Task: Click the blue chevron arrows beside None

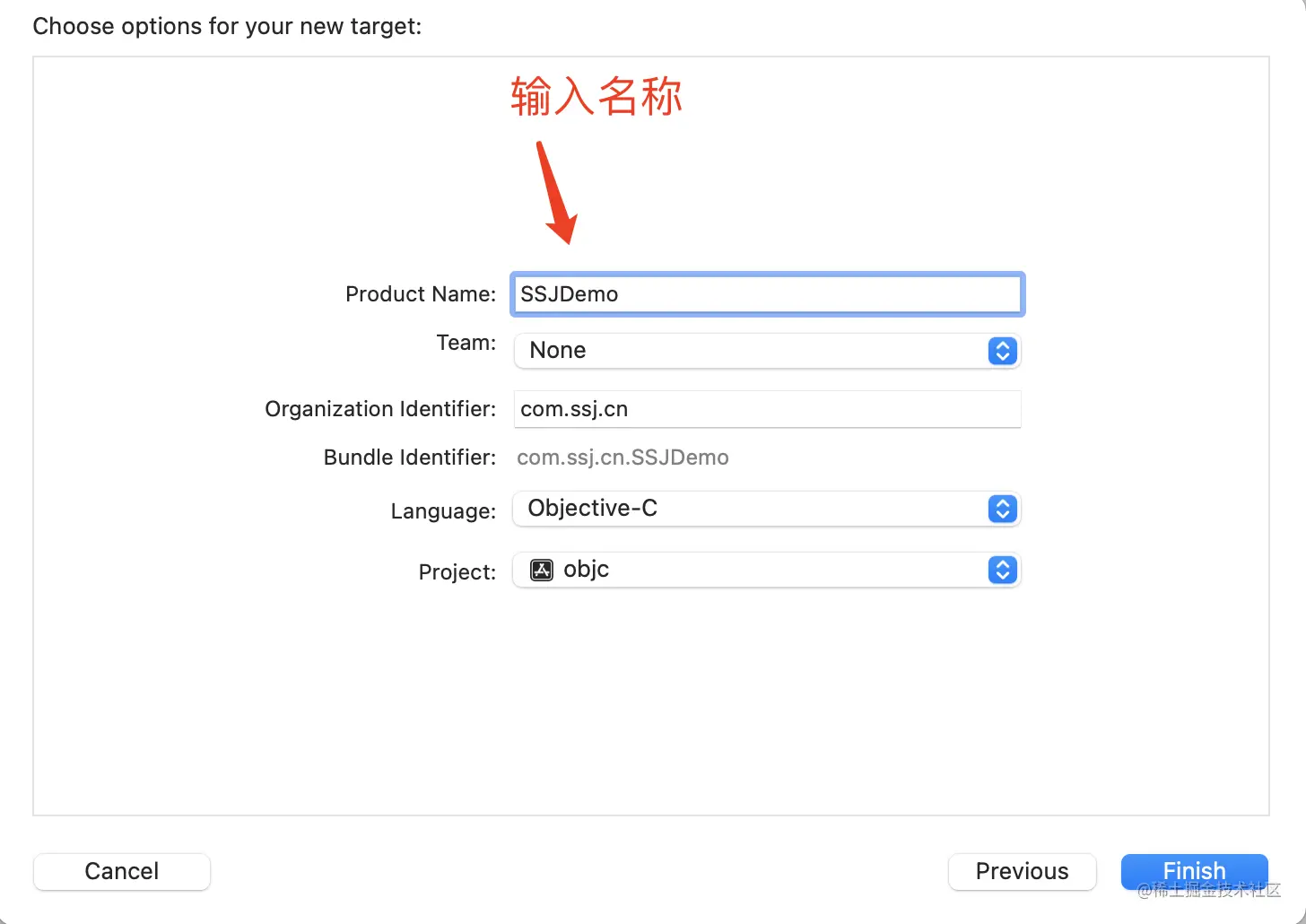Action: click(1002, 351)
